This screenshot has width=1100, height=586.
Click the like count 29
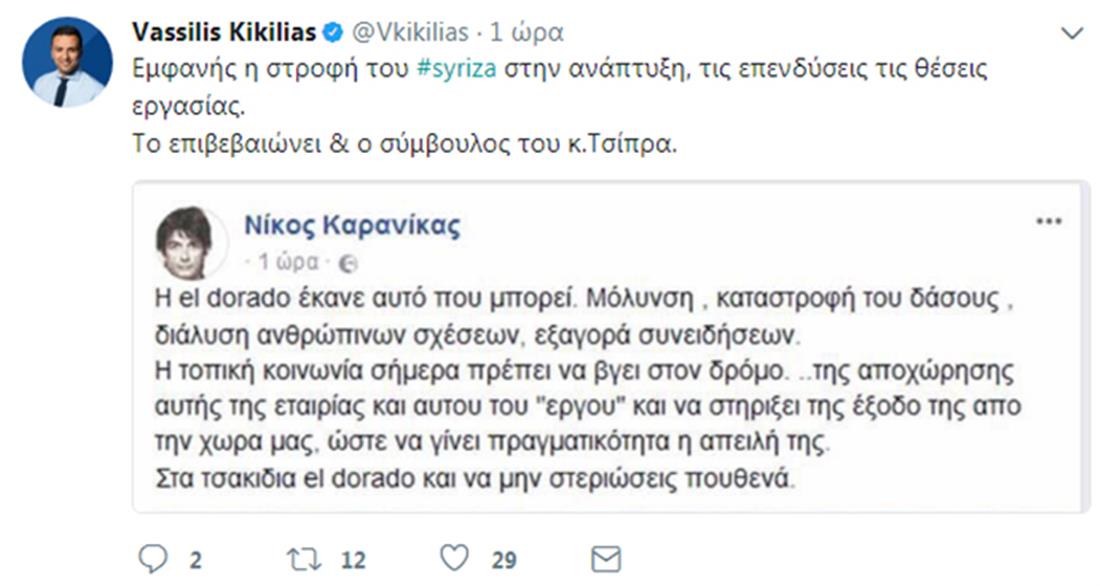pos(505,559)
